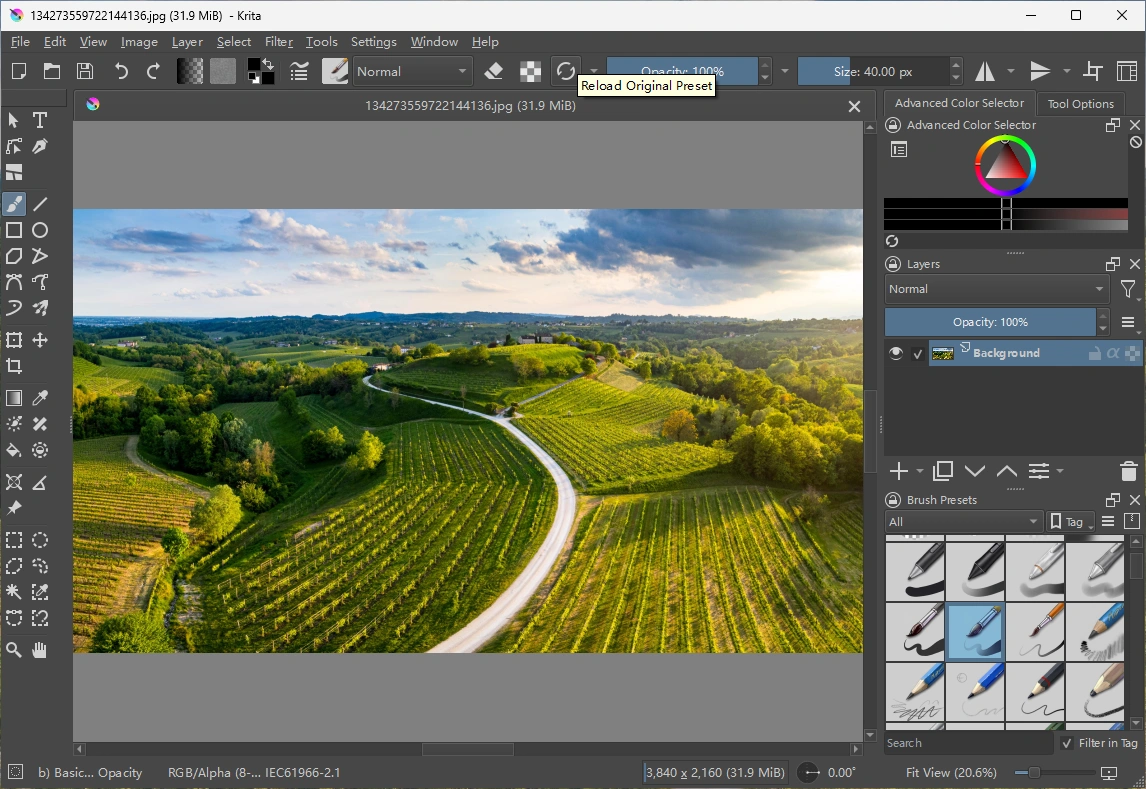Select the Gradient tool
The image size is (1146, 789).
pos(14,397)
